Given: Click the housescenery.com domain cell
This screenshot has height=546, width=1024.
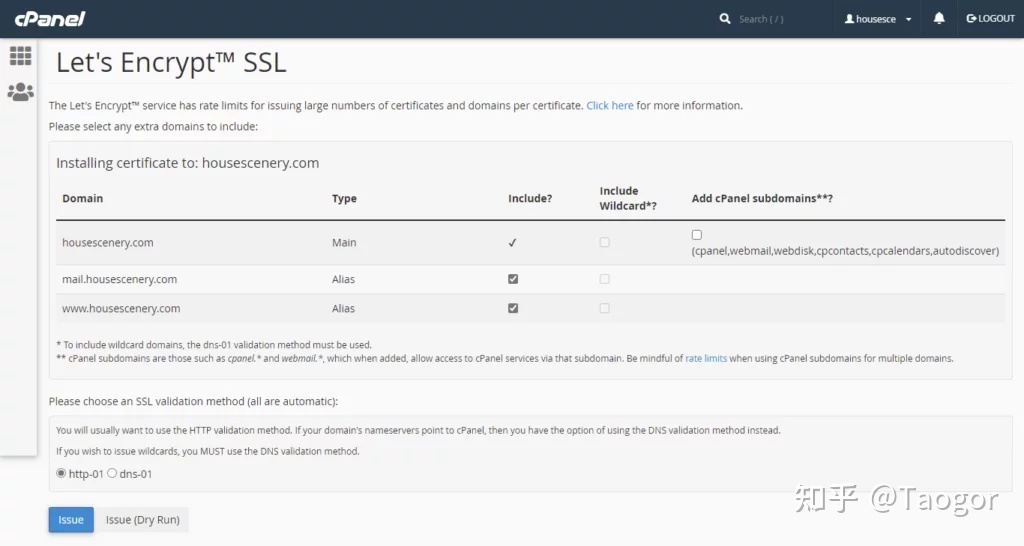Looking at the screenshot, I should pyautogui.click(x=108, y=242).
